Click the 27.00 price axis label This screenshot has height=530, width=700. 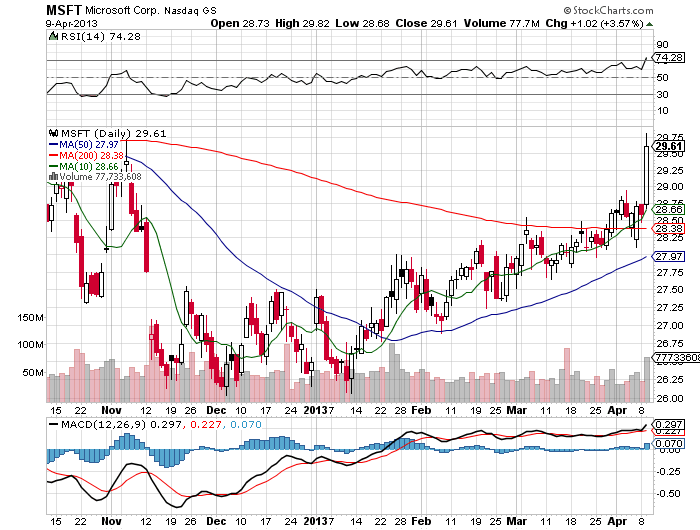tap(670, 326)
